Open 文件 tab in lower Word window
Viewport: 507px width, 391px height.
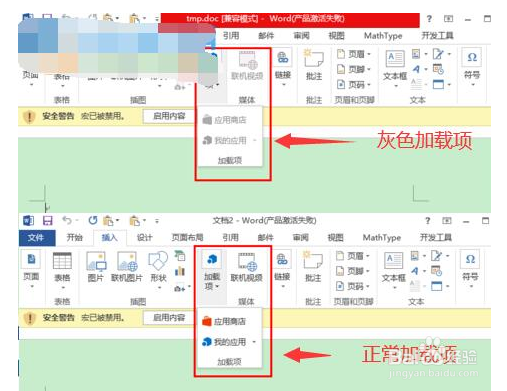click(37, 238)
